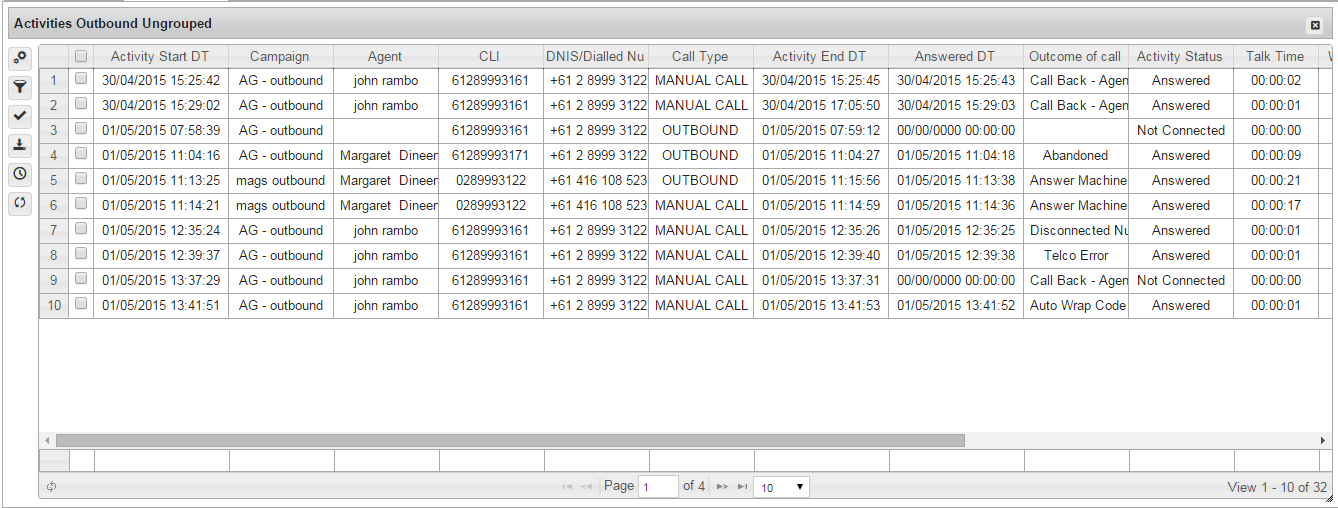Click the circular arrows refresh icon
The image size is (1338, 508).
click(x=20, y=202)
